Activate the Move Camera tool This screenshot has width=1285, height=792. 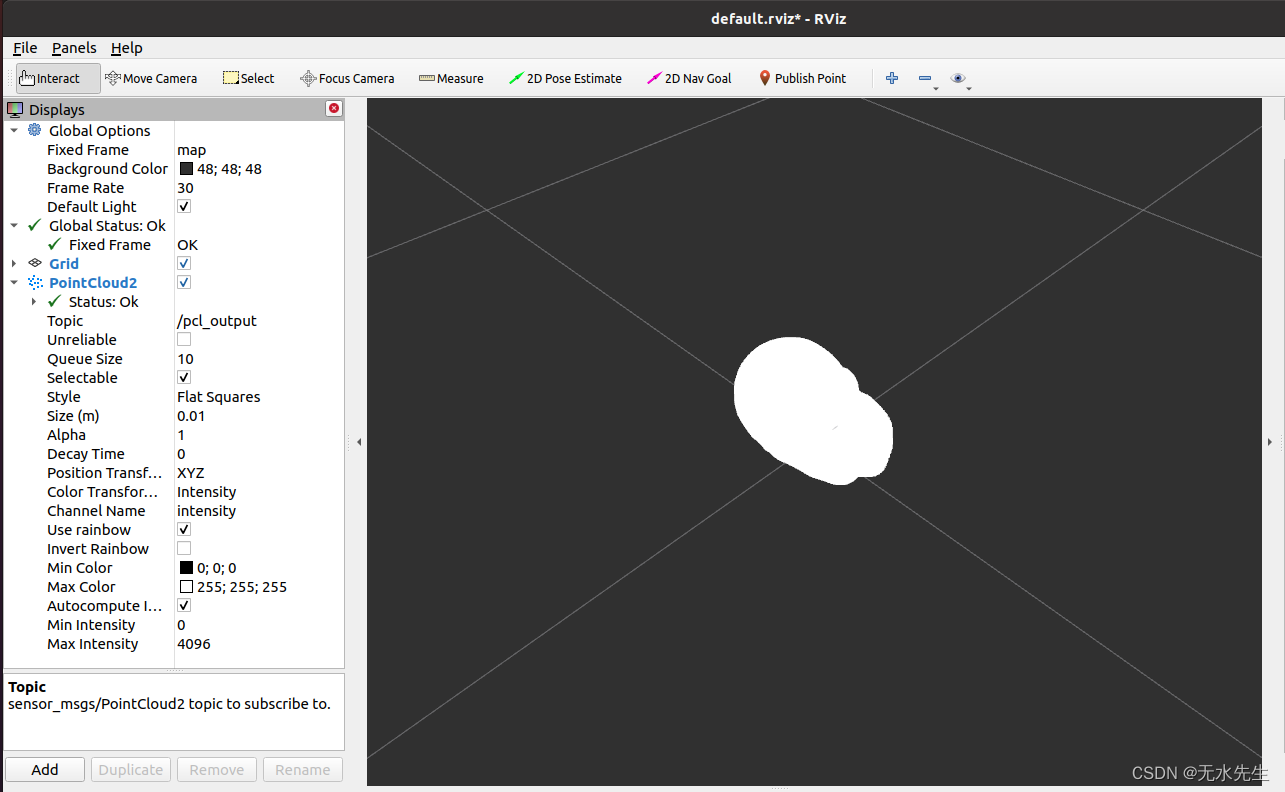click(x=151, y=78)
